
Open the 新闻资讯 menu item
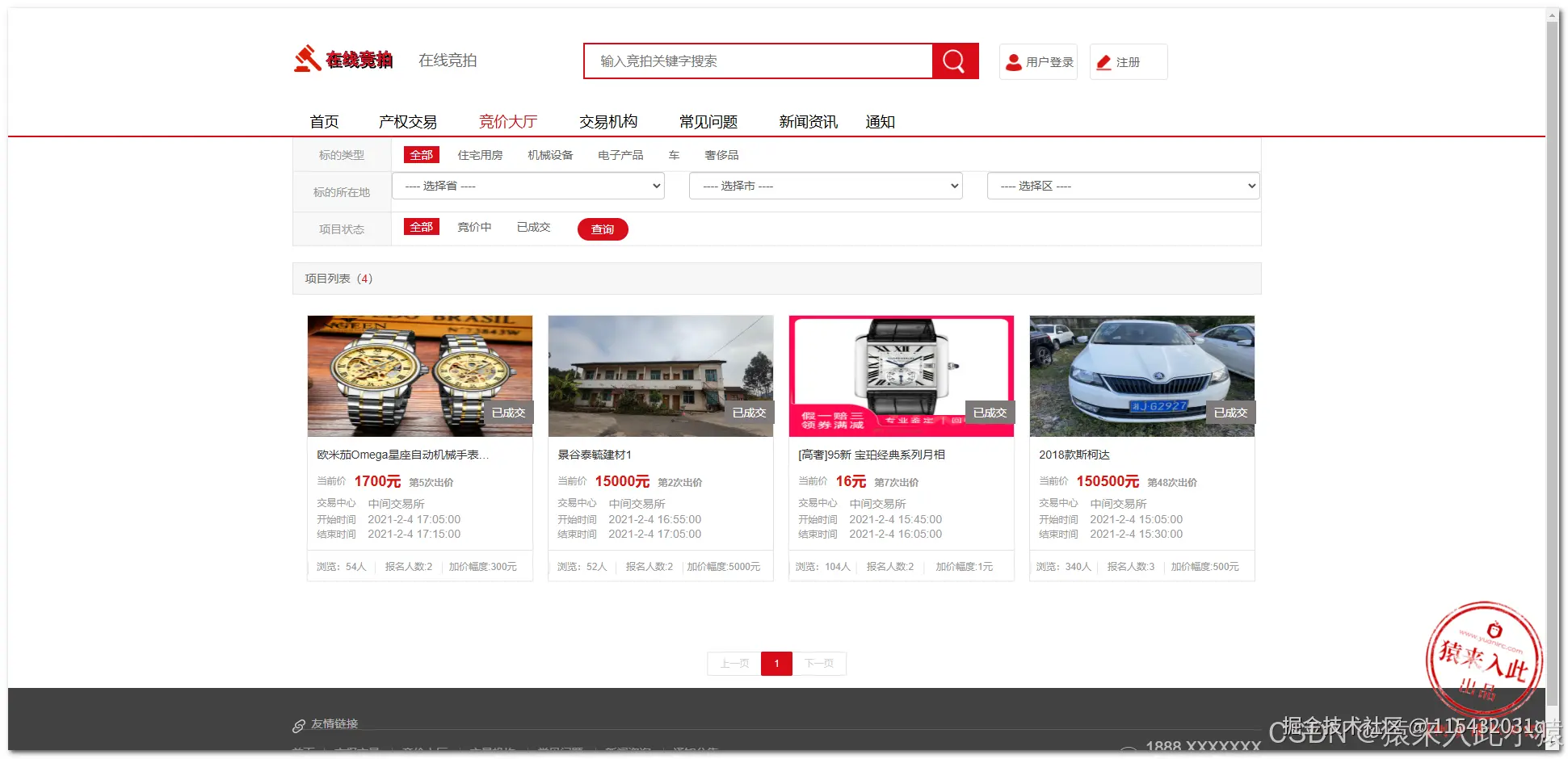pyautogui.click(x=808, y=121)
